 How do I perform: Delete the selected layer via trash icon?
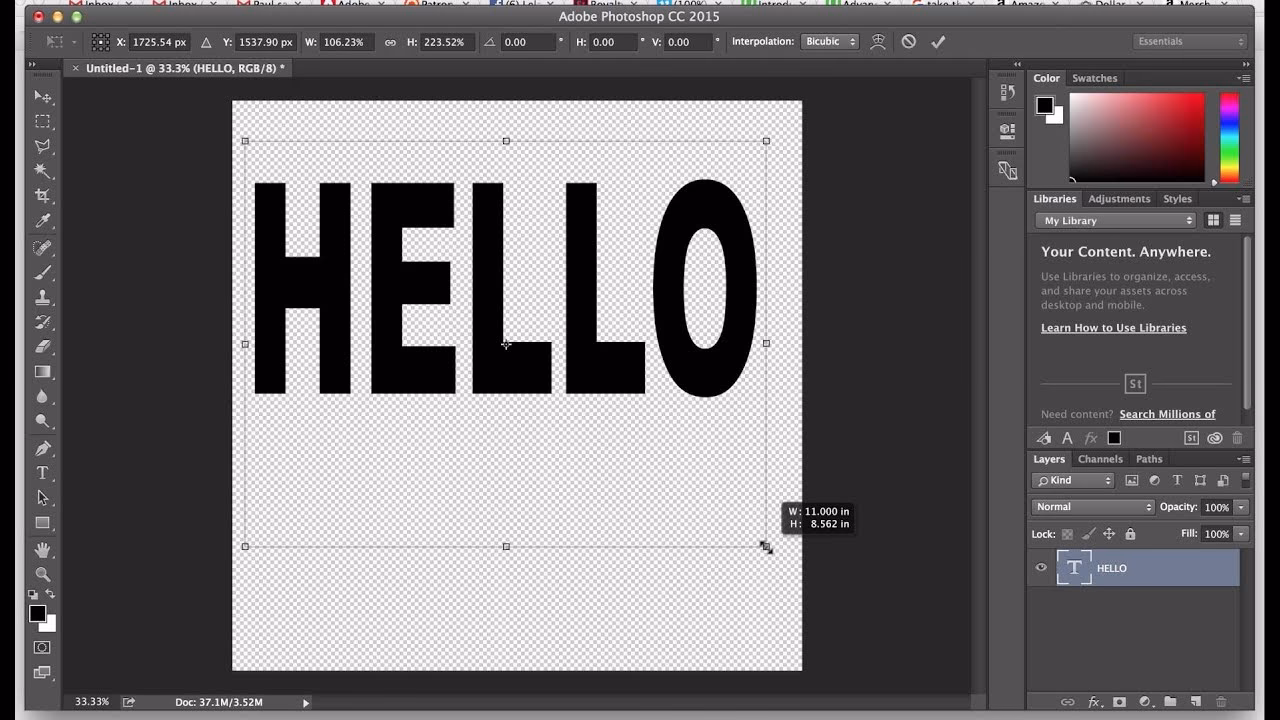tap(1221, 702)
